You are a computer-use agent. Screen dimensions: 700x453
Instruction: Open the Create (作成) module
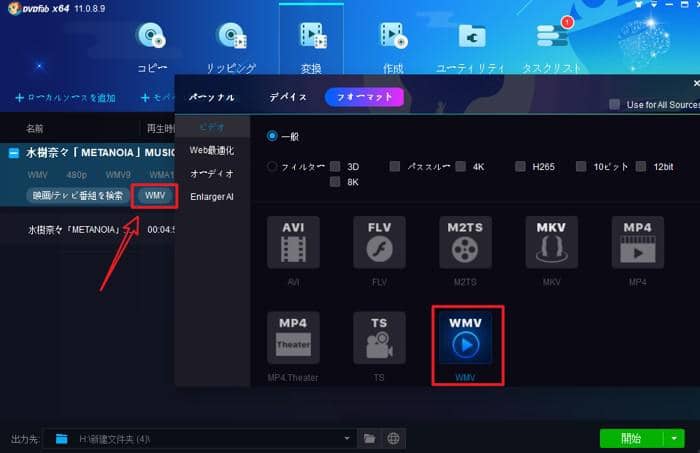coord(393,47)
